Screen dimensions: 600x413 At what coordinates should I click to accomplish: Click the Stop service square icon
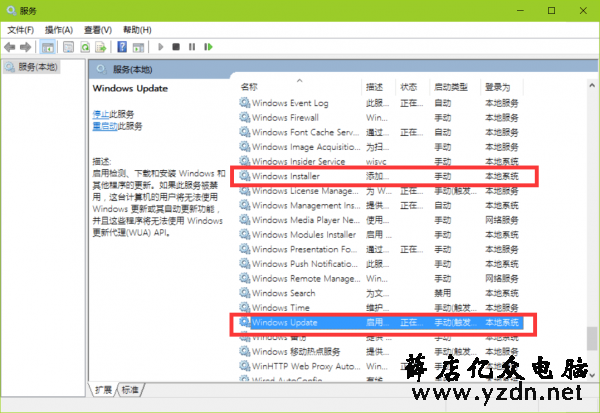176,47
